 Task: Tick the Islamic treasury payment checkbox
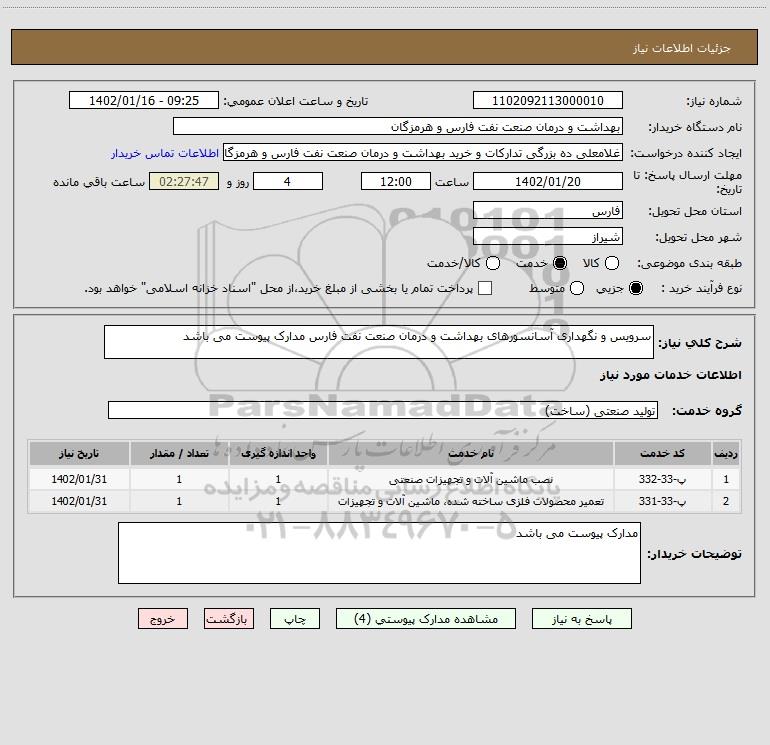click(485, 288)
